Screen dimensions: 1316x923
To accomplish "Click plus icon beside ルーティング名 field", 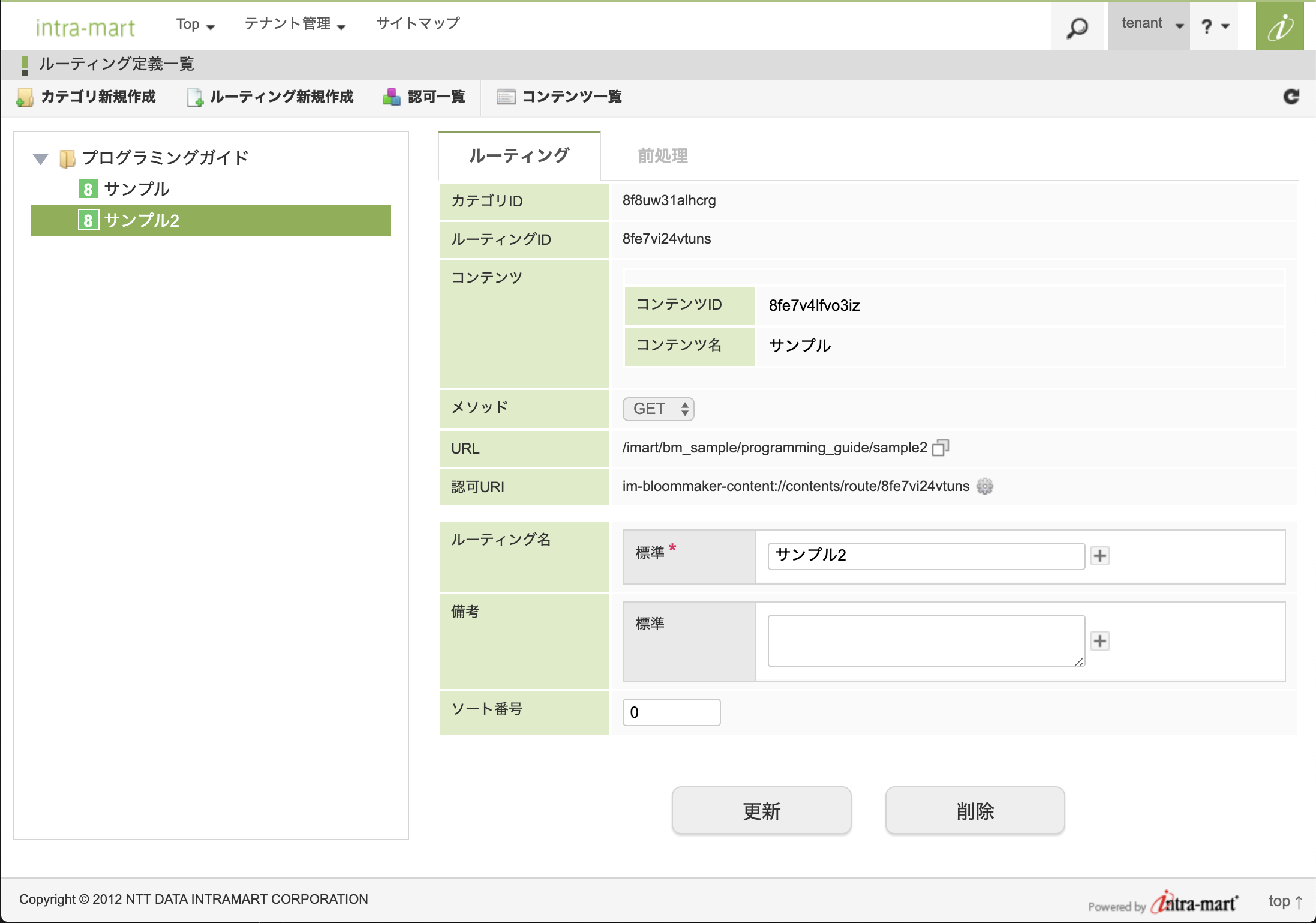I will tap(1099, 556).
